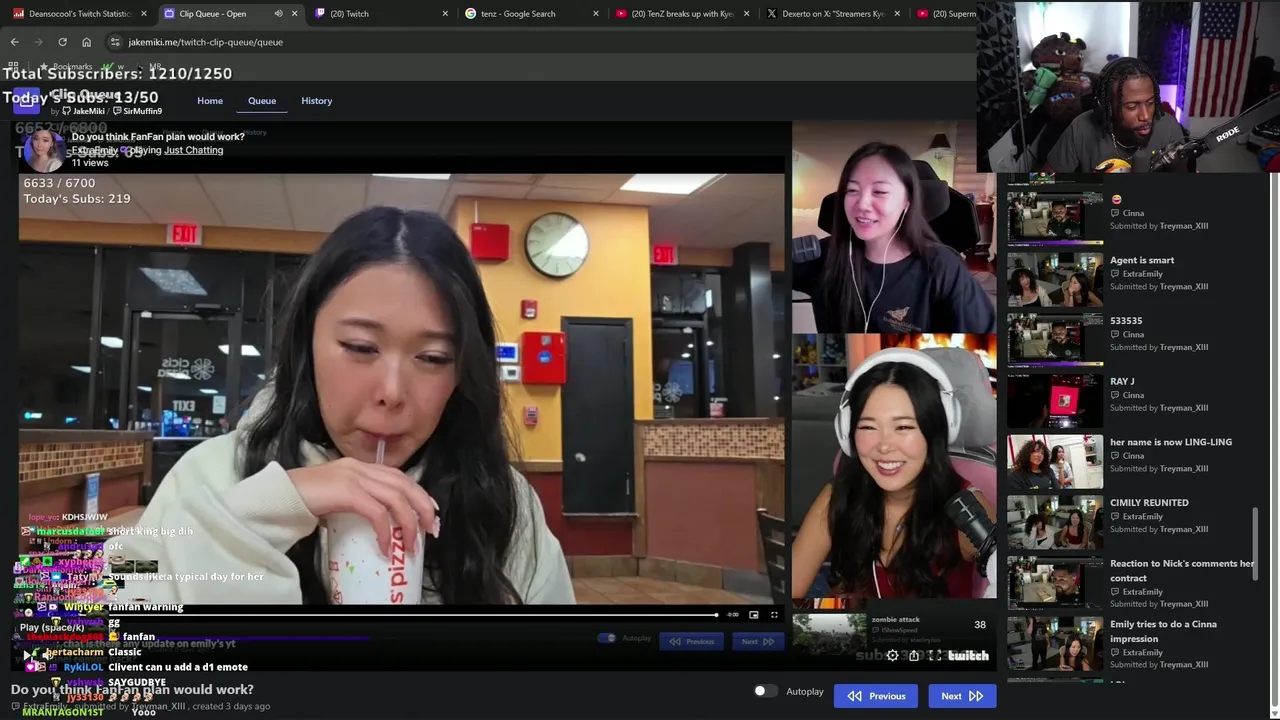Close the Dexerto on X tab
This screenshot has width=1280, height=720.
click(x=897, y=14)
